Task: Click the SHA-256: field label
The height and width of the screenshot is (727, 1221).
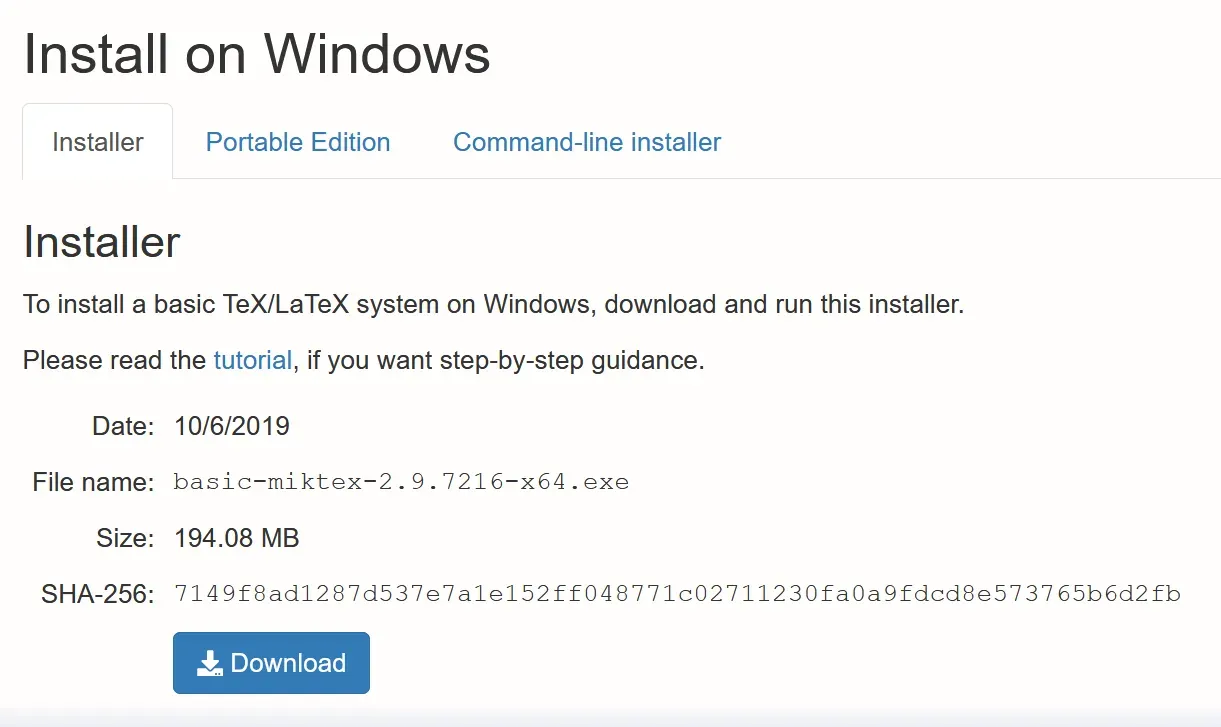Action: point(98,595)
